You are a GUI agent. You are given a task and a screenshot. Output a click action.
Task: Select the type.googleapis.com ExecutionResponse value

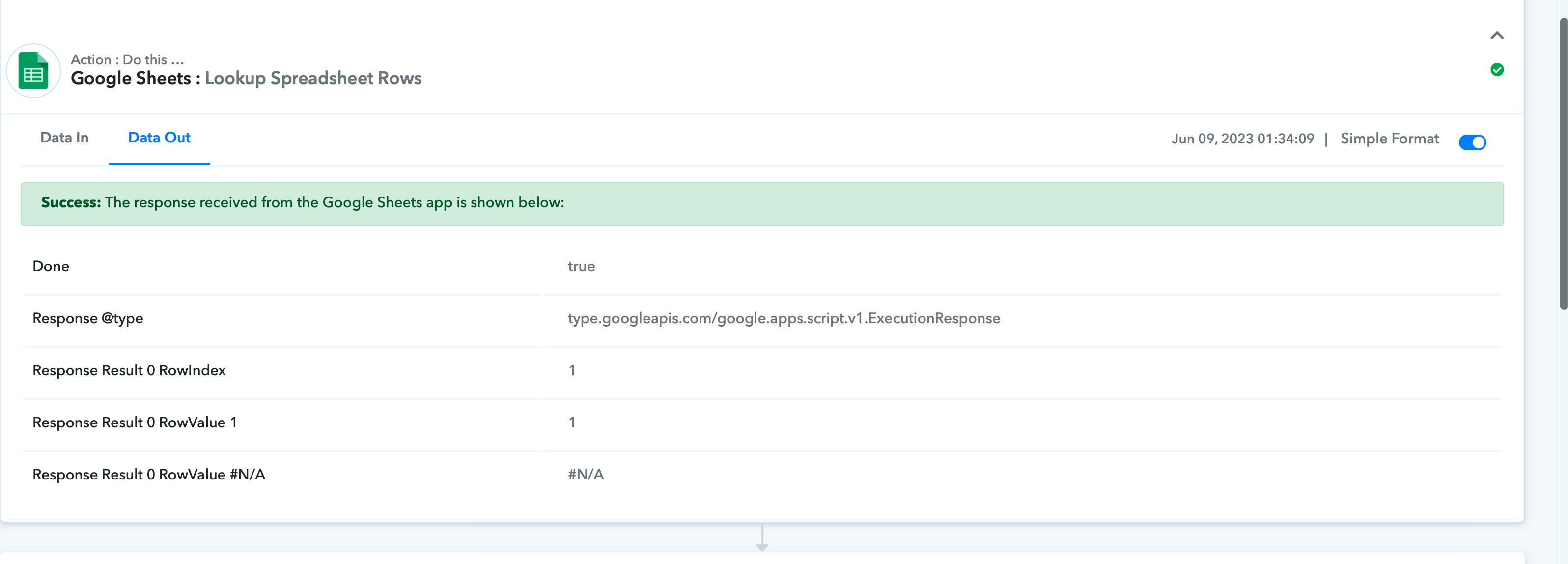(784, 318)
